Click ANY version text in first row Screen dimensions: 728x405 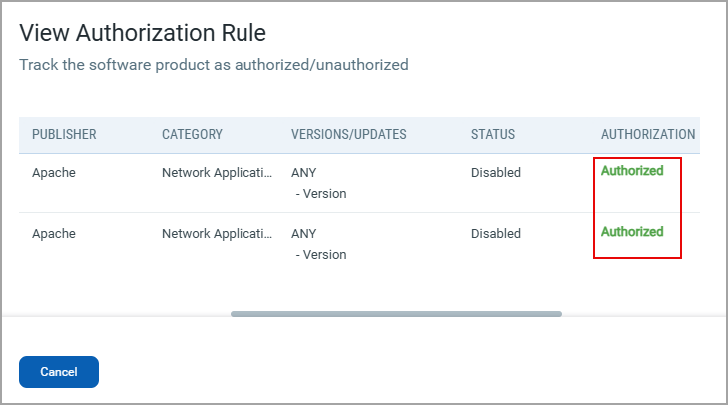click(x=304, y=173)
